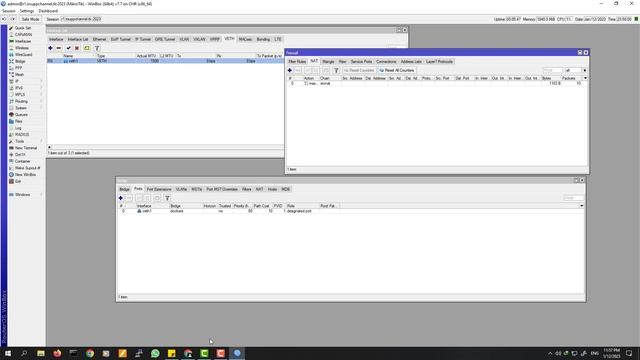The height and width of the screenshot is (360, 640).
Task: Open CAPsMAN from sidebar
Action: (23, 35)
